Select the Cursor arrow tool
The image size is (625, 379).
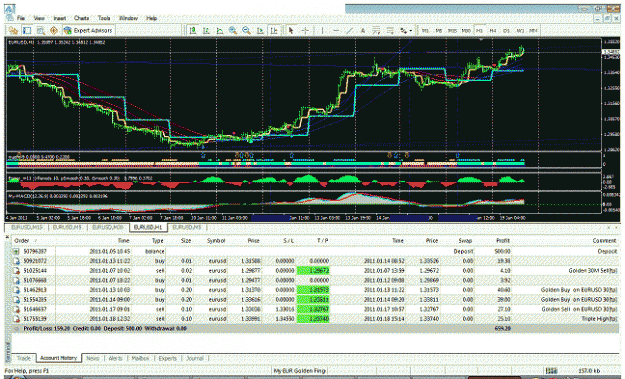(291, 30)
